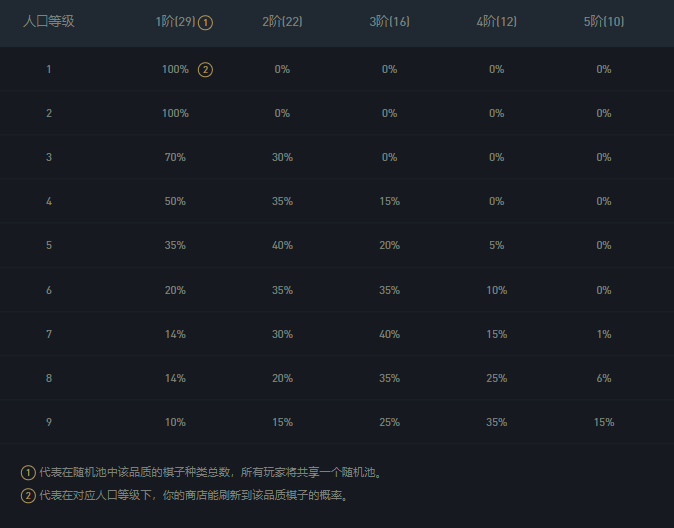Select the 人口等级 column header

point(48,21)
